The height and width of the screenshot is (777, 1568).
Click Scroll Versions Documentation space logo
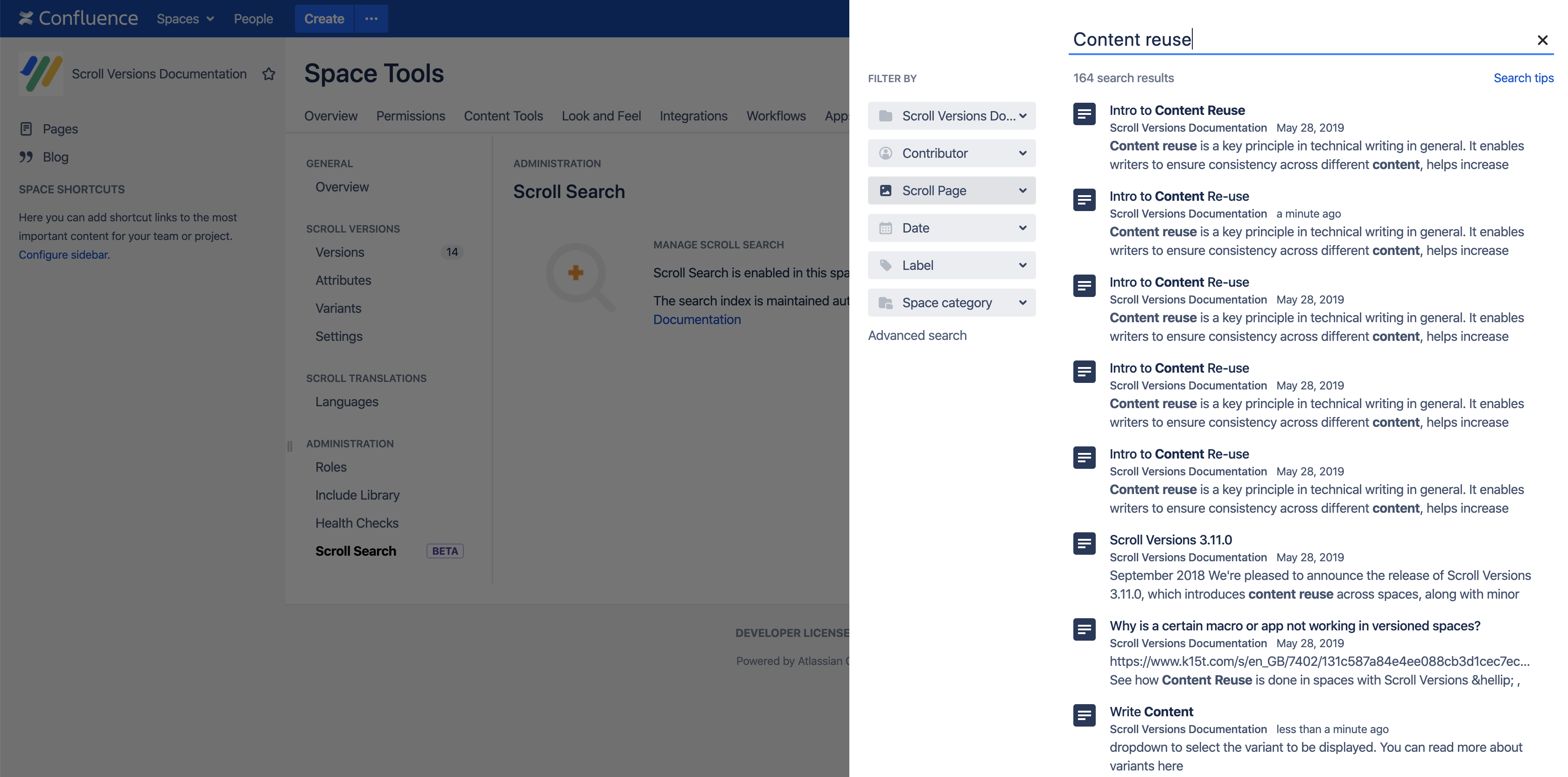pos(41,74)
